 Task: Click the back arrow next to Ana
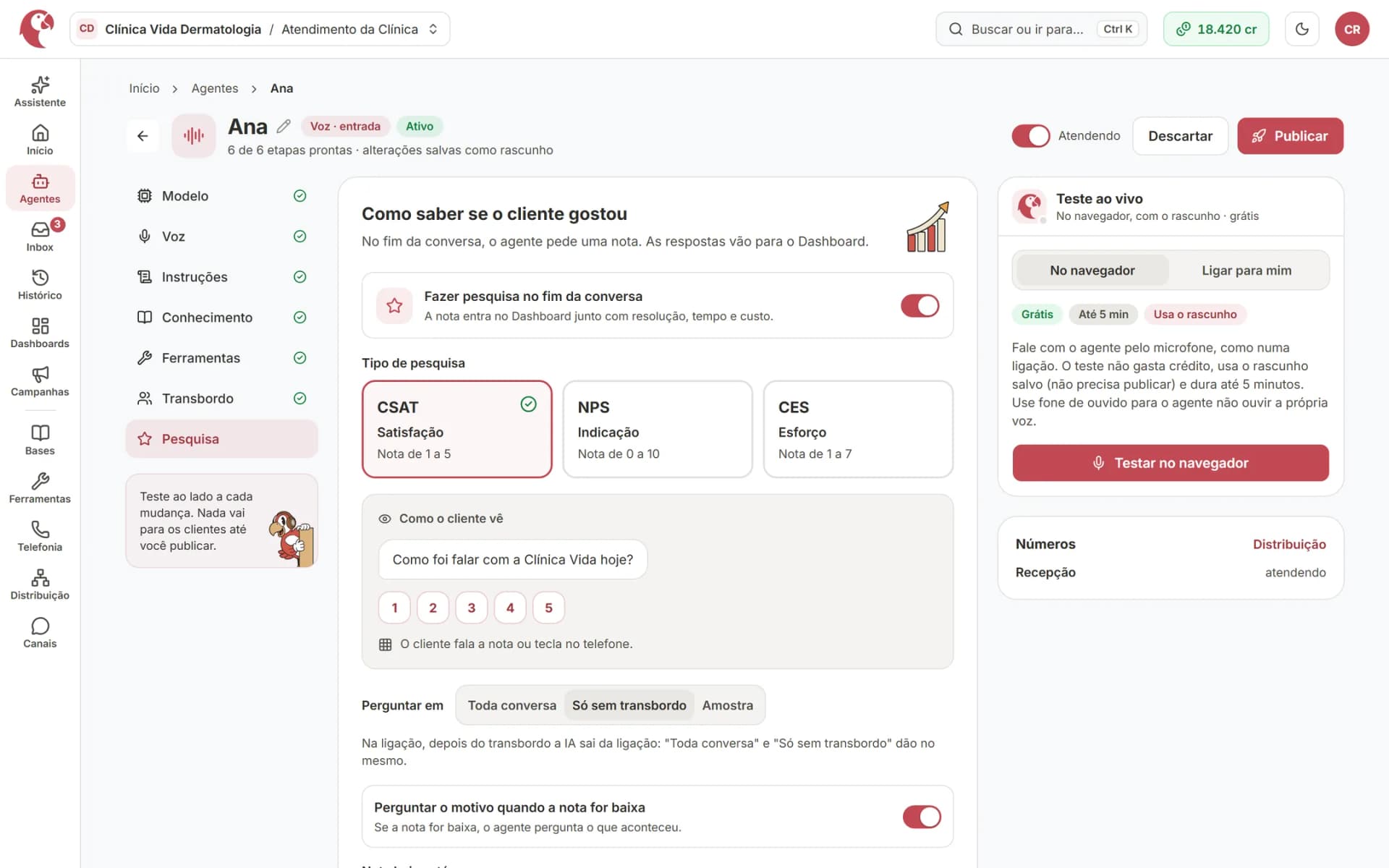click(143, 136)
